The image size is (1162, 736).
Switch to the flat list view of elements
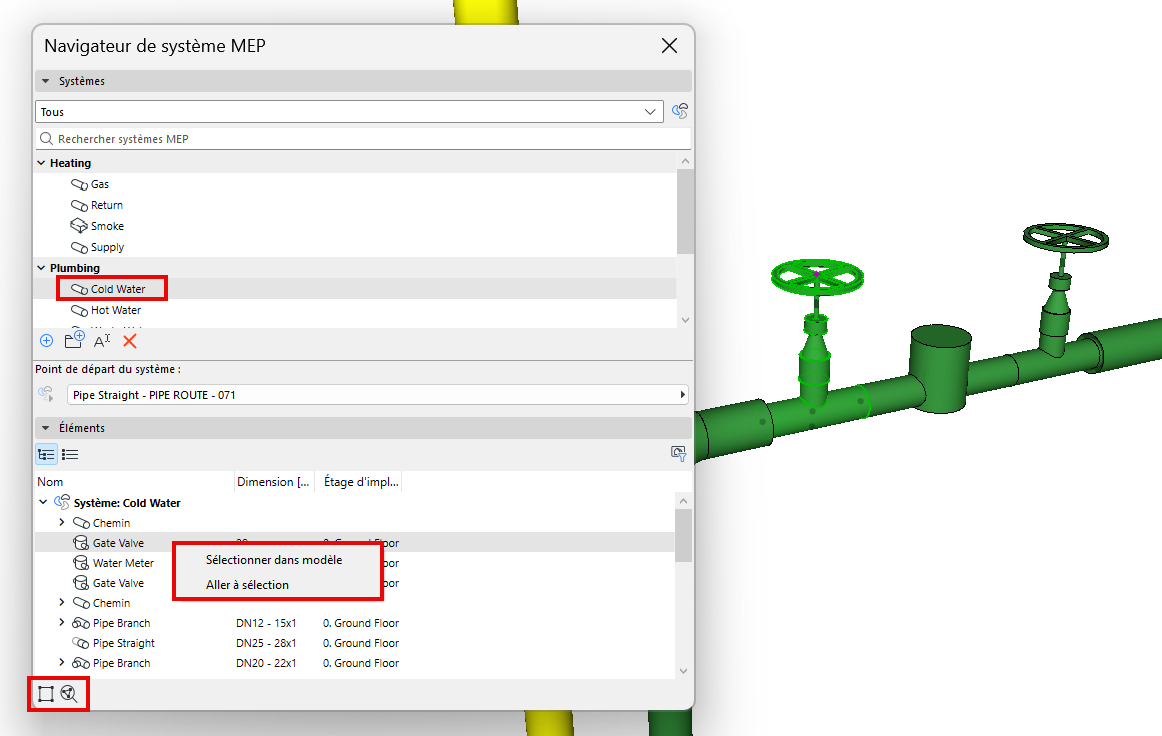click(70, 454)
